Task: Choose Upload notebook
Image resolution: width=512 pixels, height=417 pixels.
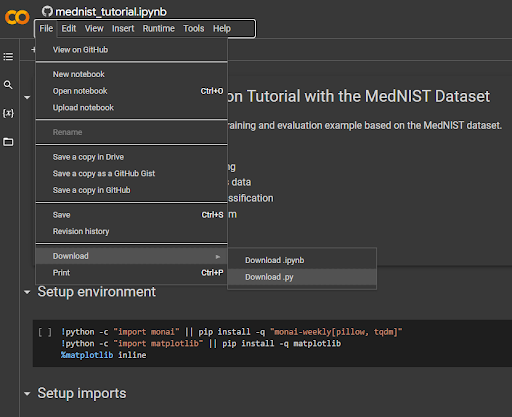Action: [132, 108]
